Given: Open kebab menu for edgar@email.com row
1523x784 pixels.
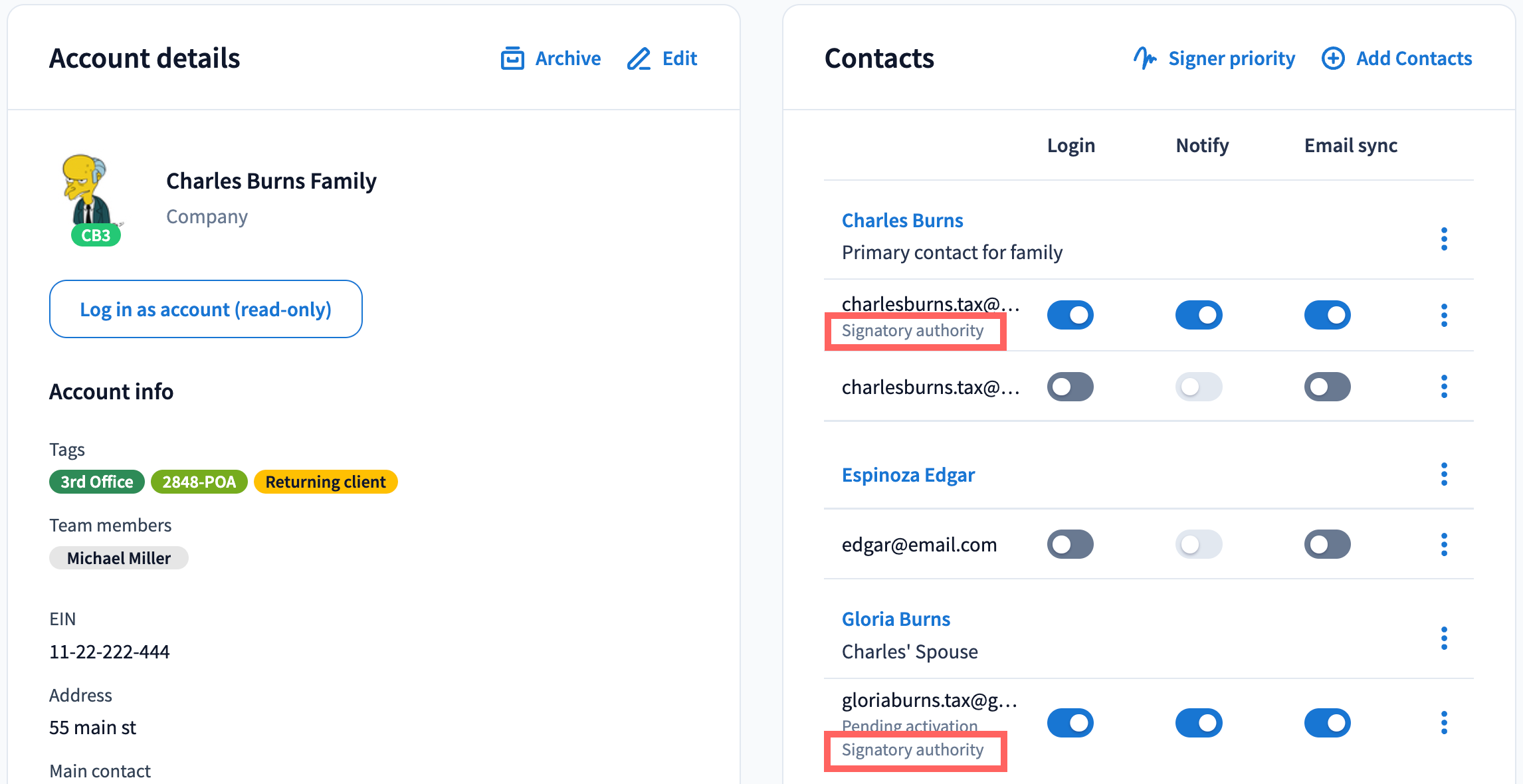Looking at the screenshot, I should click(1444, 544).
